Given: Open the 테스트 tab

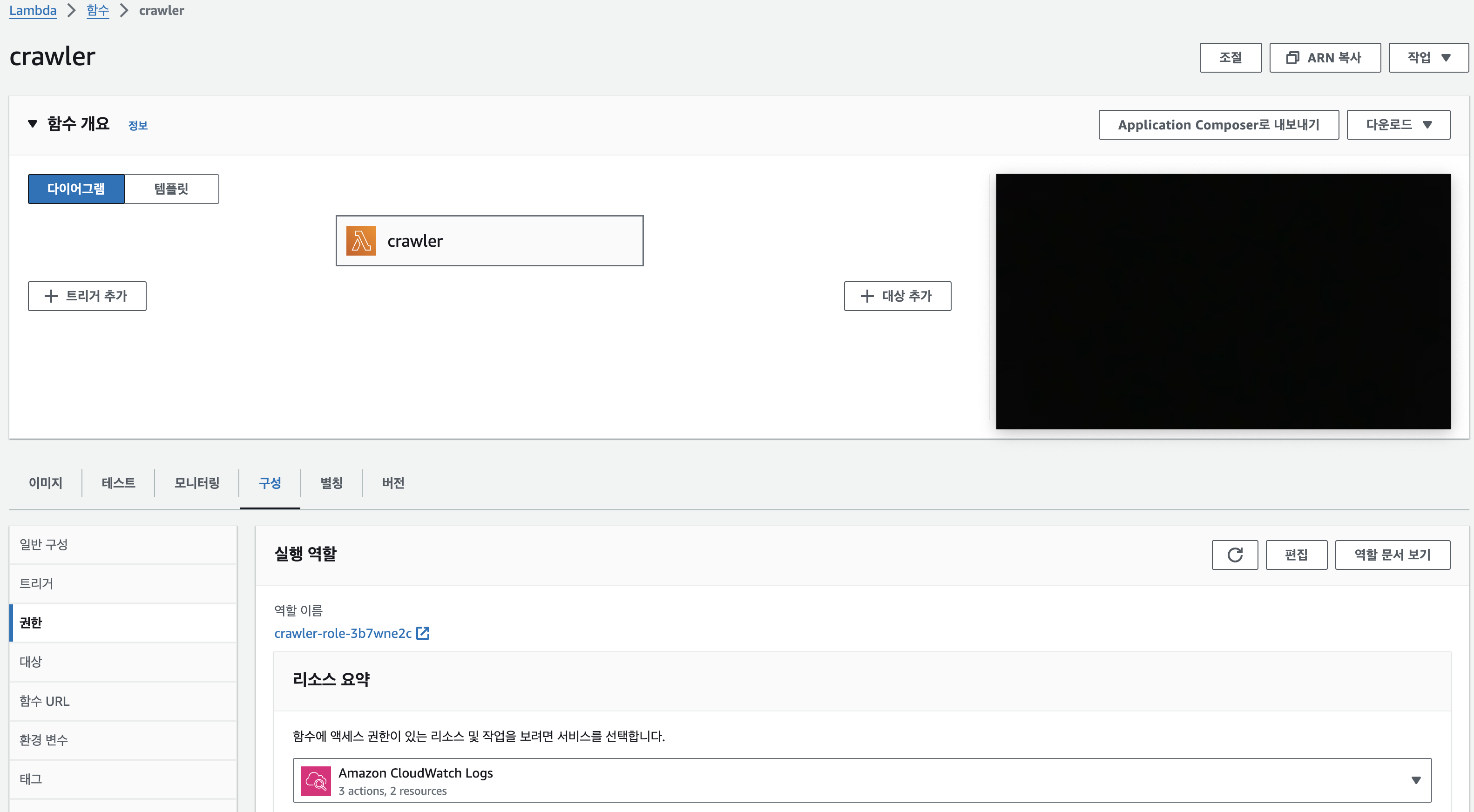Looking at the screenshot, I should click(118, 483).
